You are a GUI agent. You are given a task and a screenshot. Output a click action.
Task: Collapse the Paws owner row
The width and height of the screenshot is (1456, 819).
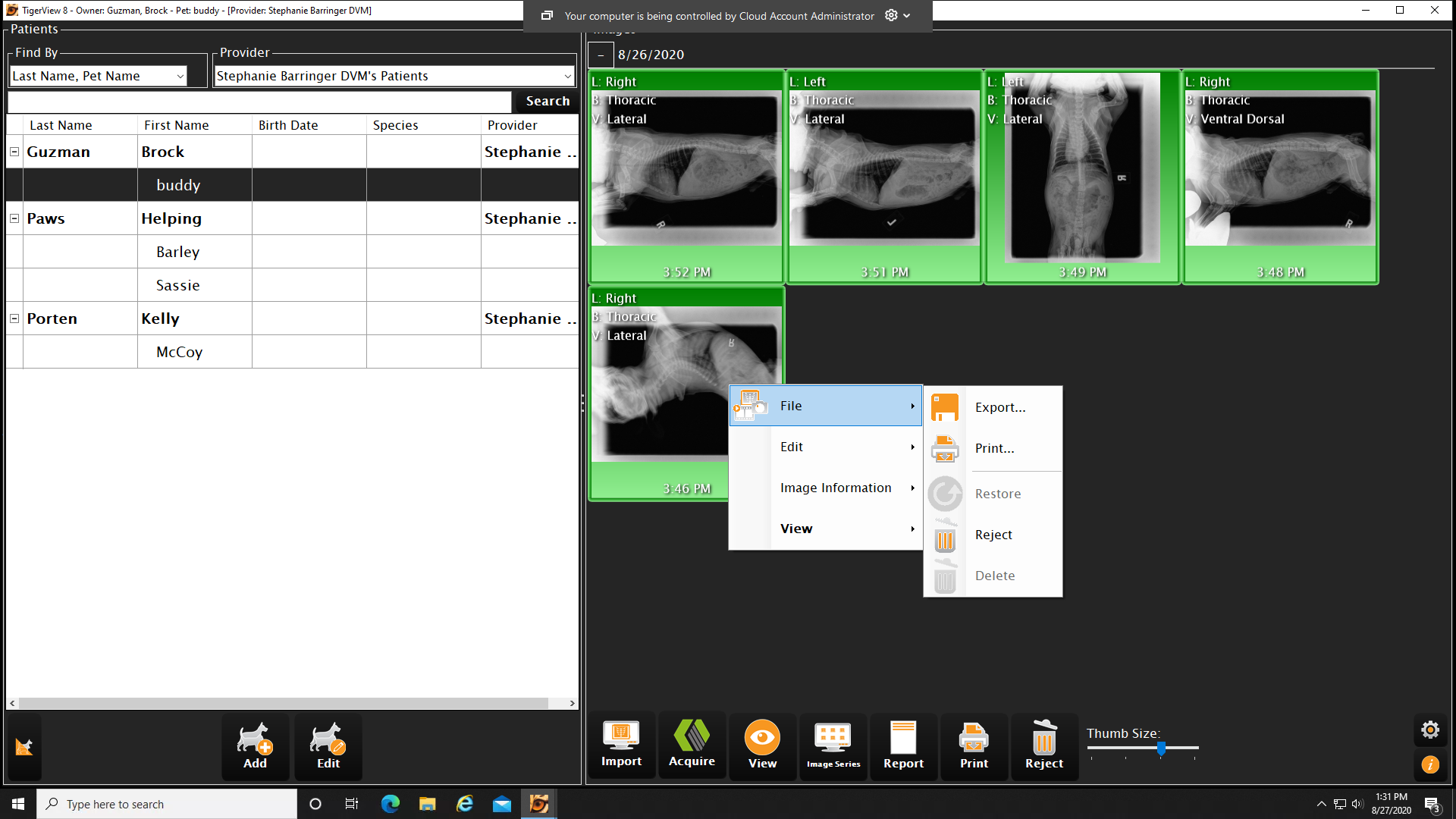(14, 218)
